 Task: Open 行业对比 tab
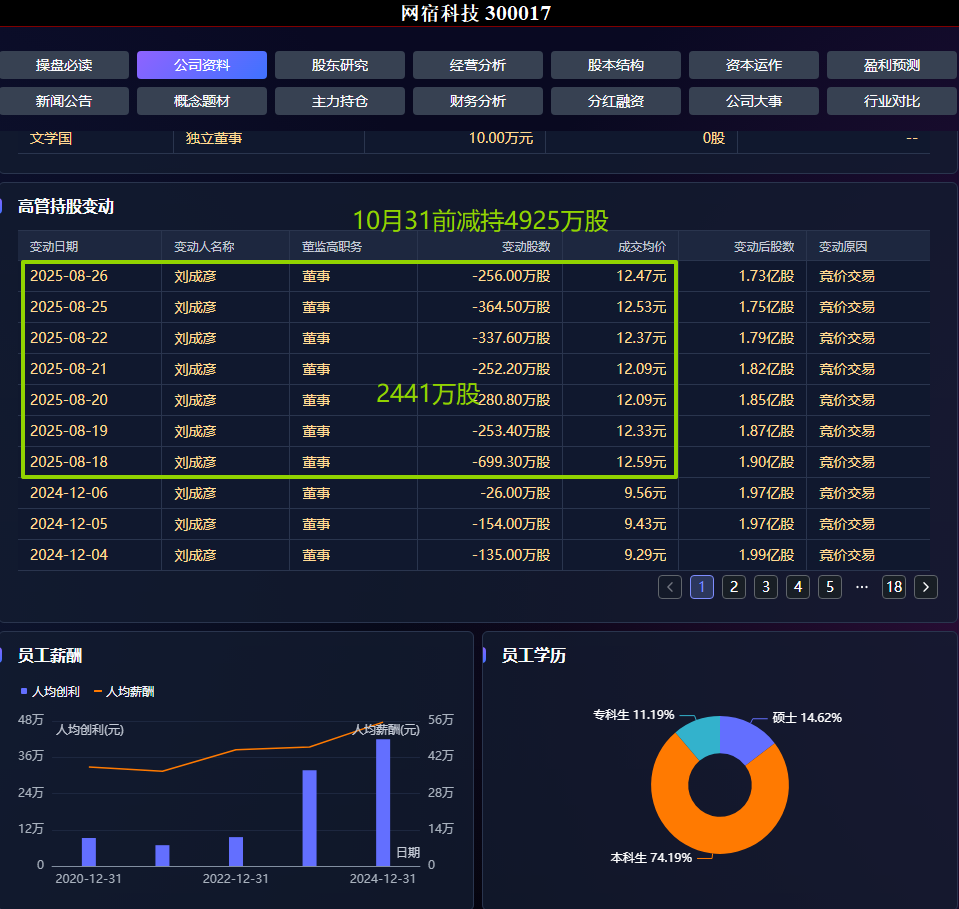[x=892, y=101]
